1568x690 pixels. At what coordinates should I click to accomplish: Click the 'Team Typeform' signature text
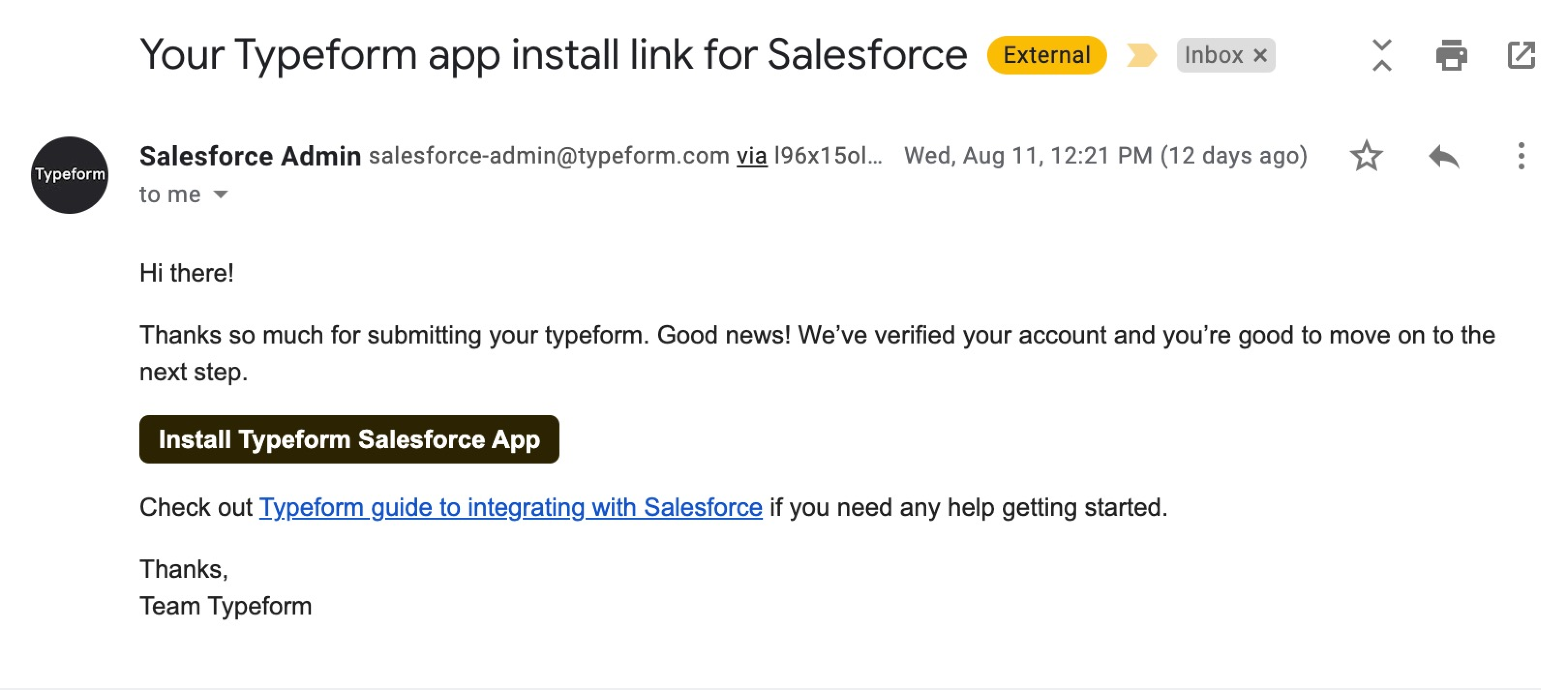coord(225,607)
